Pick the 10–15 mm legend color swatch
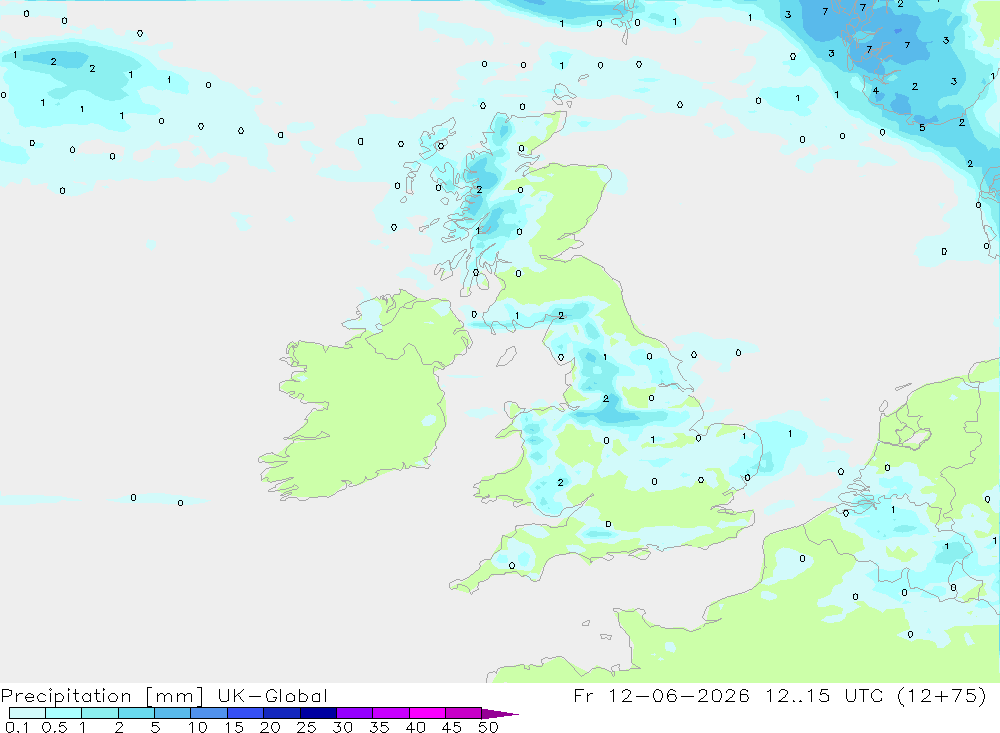1000x733 pixels. [209, 713]
